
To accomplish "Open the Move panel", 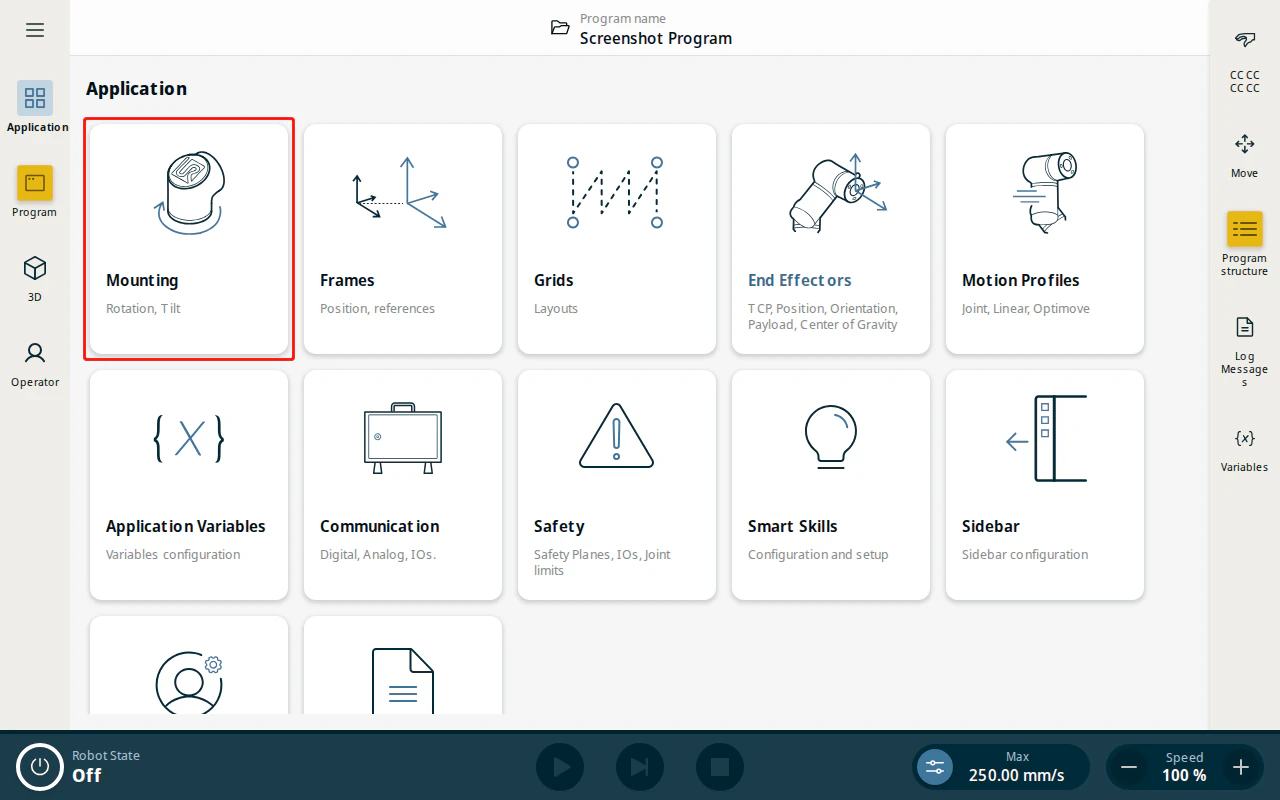I will click(x=1245, y=155).
